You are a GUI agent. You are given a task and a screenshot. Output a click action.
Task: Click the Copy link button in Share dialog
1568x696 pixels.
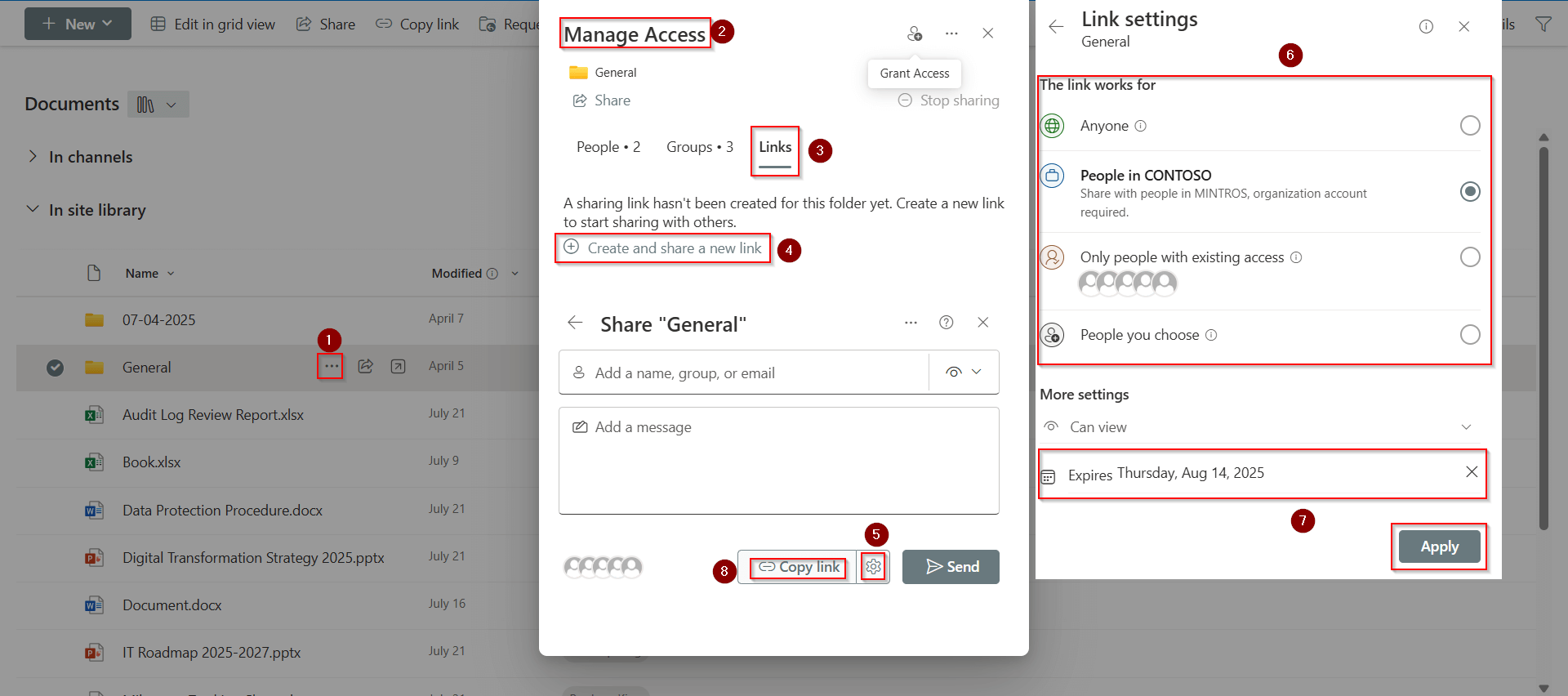tap(799, 566)
